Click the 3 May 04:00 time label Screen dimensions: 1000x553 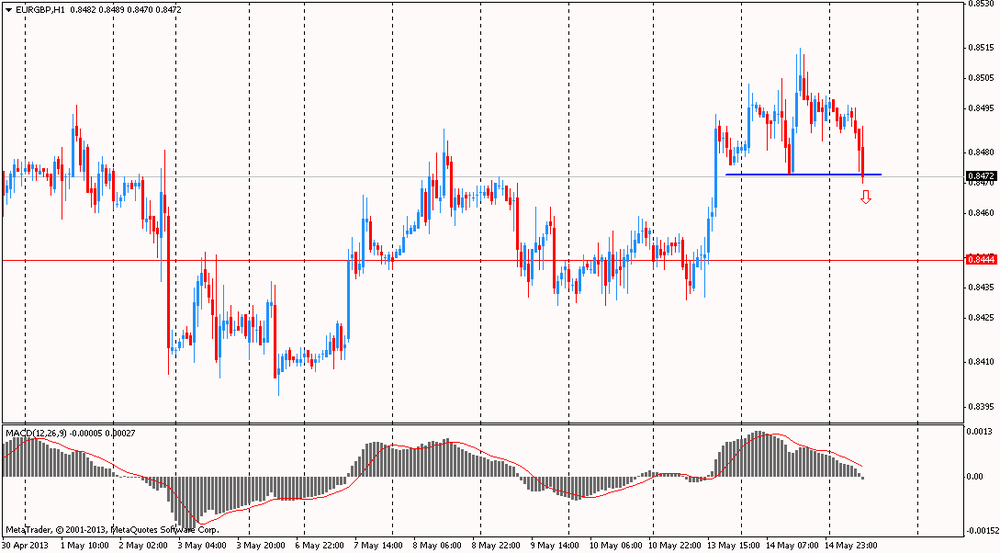pos(202,546)
